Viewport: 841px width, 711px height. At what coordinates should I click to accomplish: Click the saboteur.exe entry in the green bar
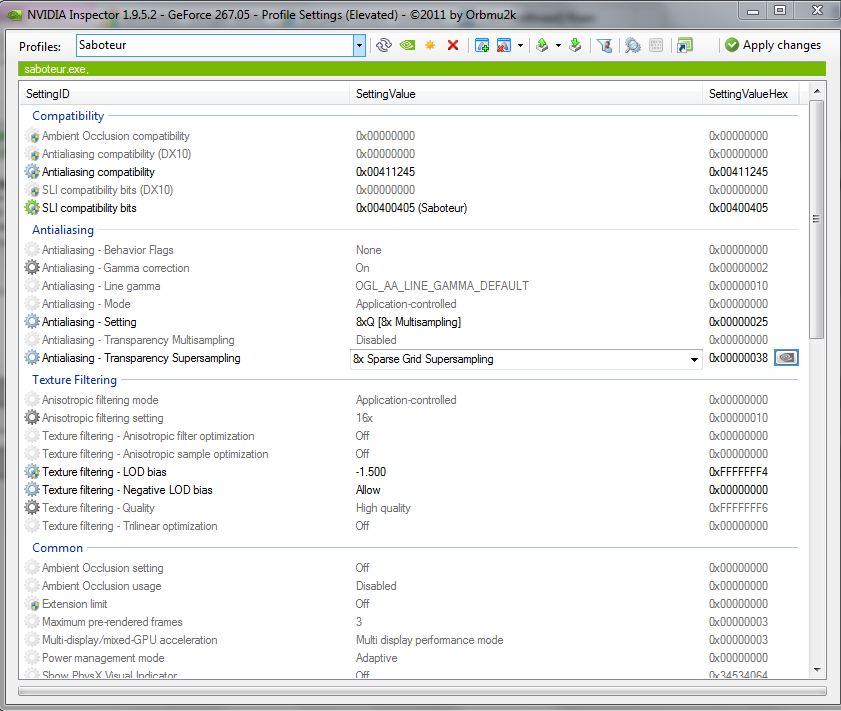pyautogui.click(x=56, y=69)
